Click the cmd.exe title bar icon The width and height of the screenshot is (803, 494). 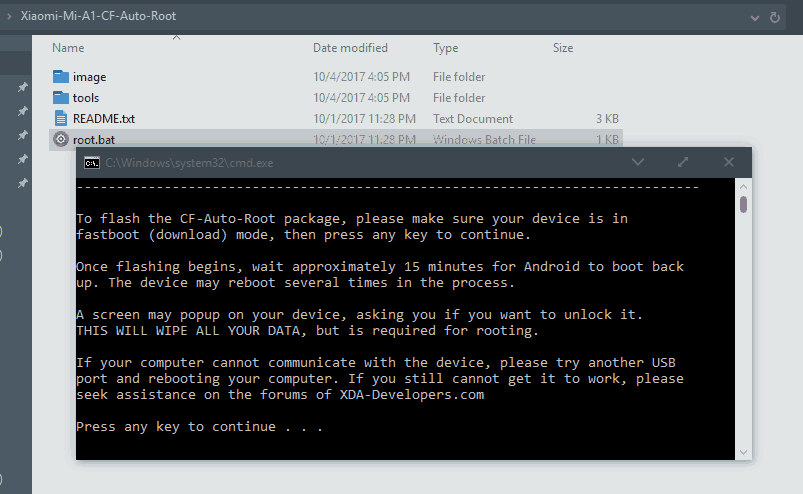pyautogui.click(x=92, y=163)
